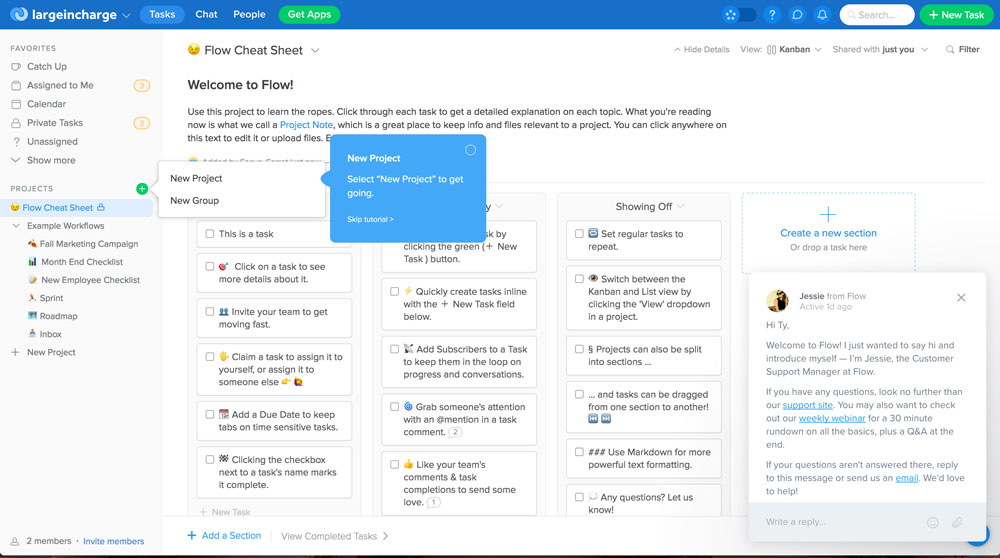This screenshot has width=1000, height=558.
Task: Click the lock icon beside Flow Cheat Sheet
Action: (x=101, y=207)
